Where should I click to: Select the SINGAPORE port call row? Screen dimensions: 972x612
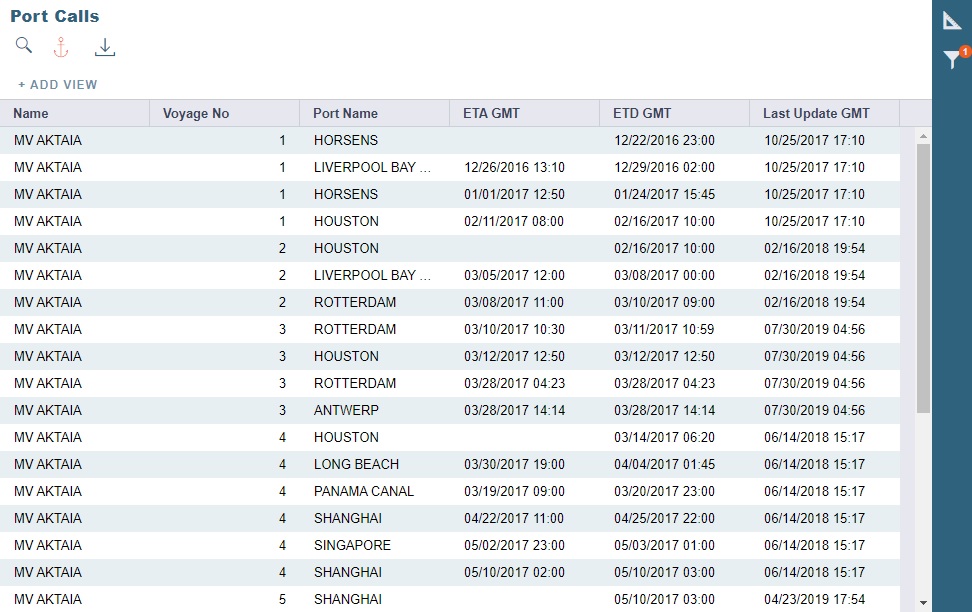click(x=400, y=545)
